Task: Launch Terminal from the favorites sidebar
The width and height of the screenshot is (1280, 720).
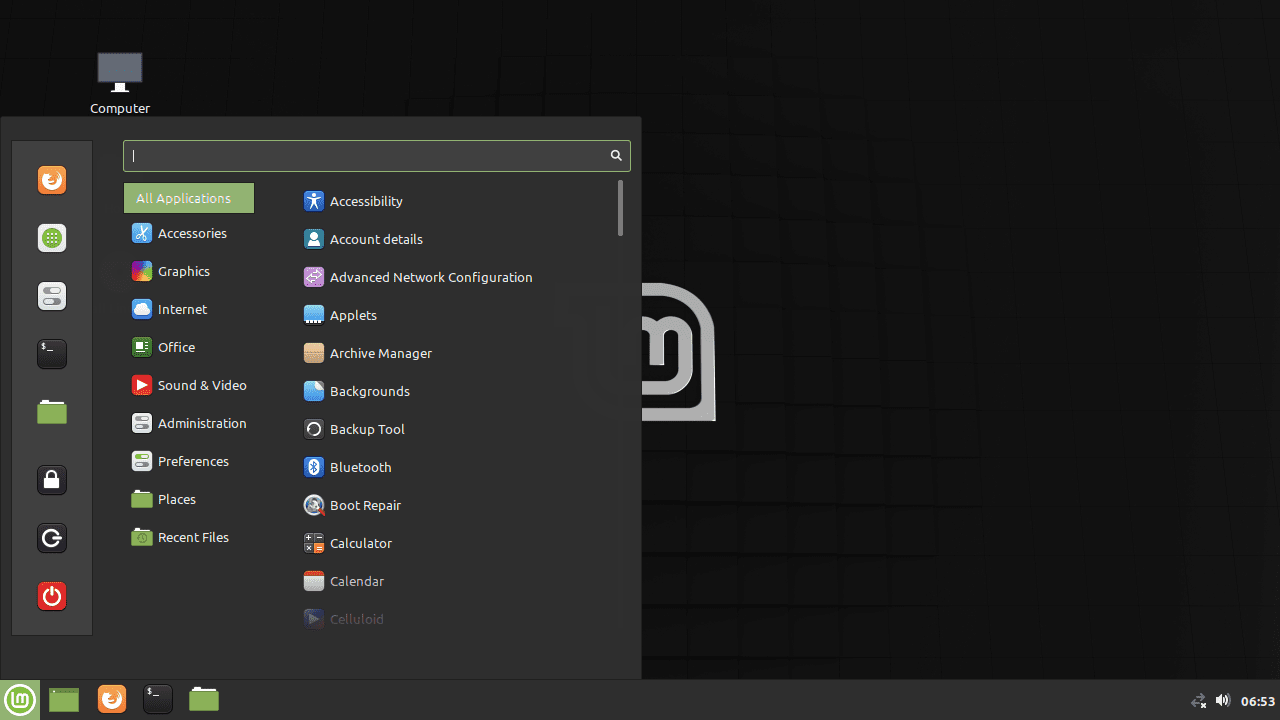Action: click(52, 353)
